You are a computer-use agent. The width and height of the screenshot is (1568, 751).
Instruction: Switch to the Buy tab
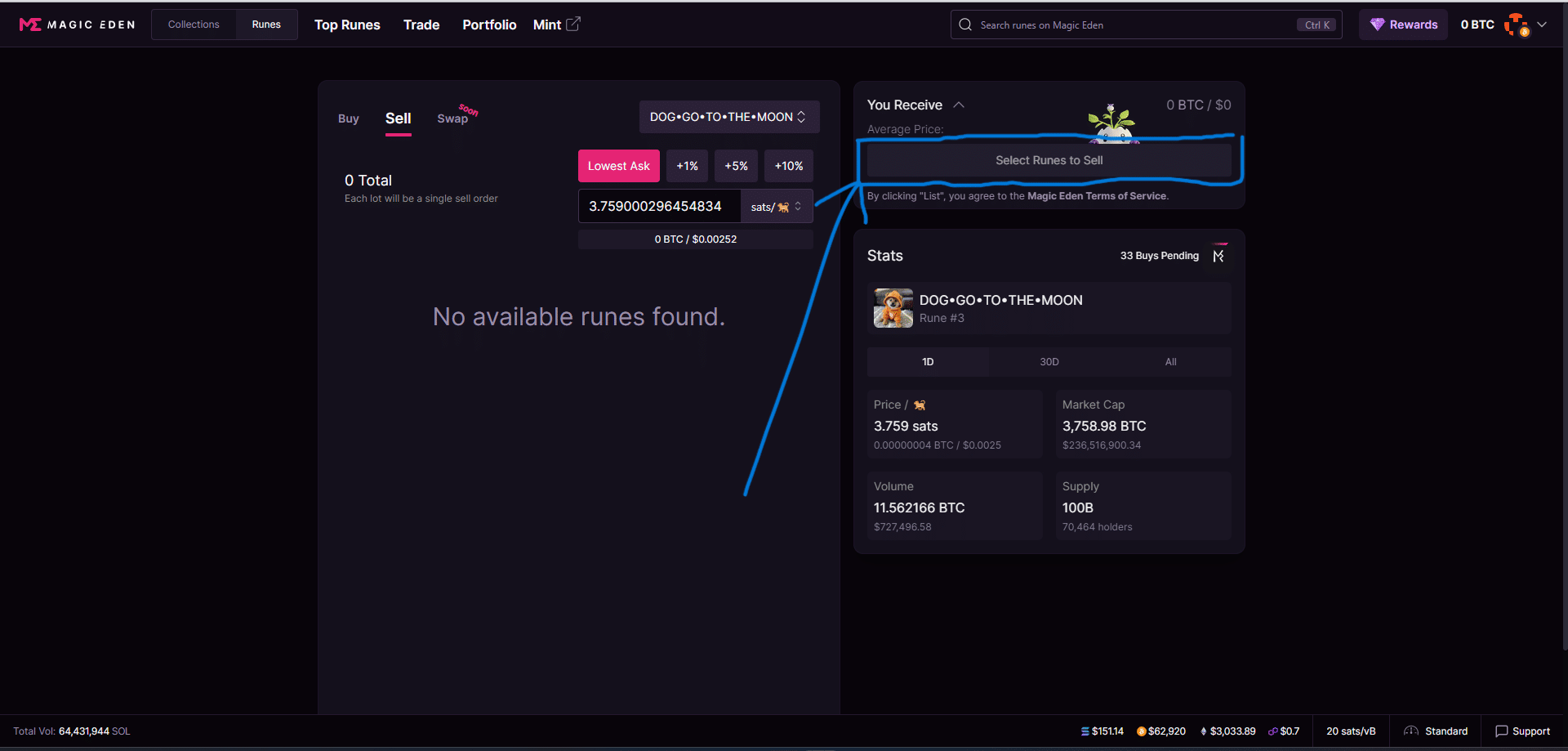point(349,118)
